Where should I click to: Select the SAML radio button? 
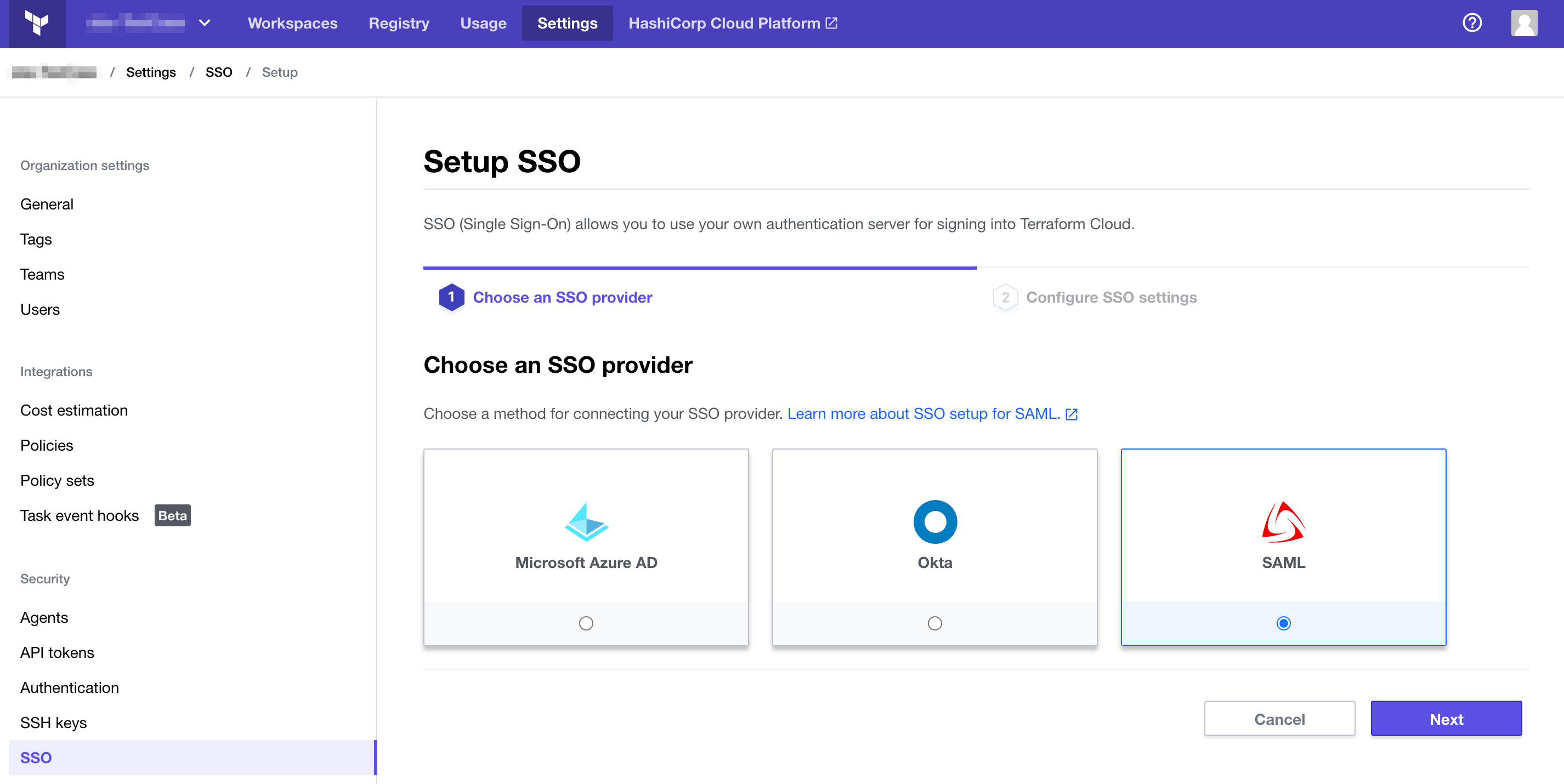point(1283,623)
